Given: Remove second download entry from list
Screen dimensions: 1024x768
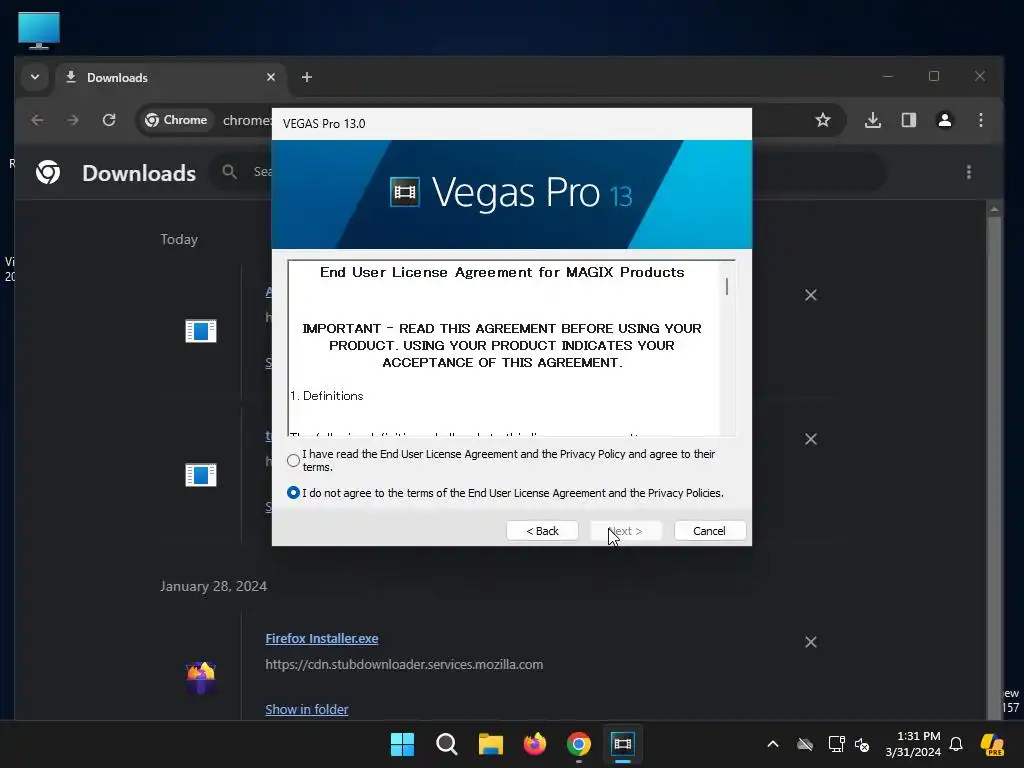Looking at the screenshot, I should [x=811, y=439].
